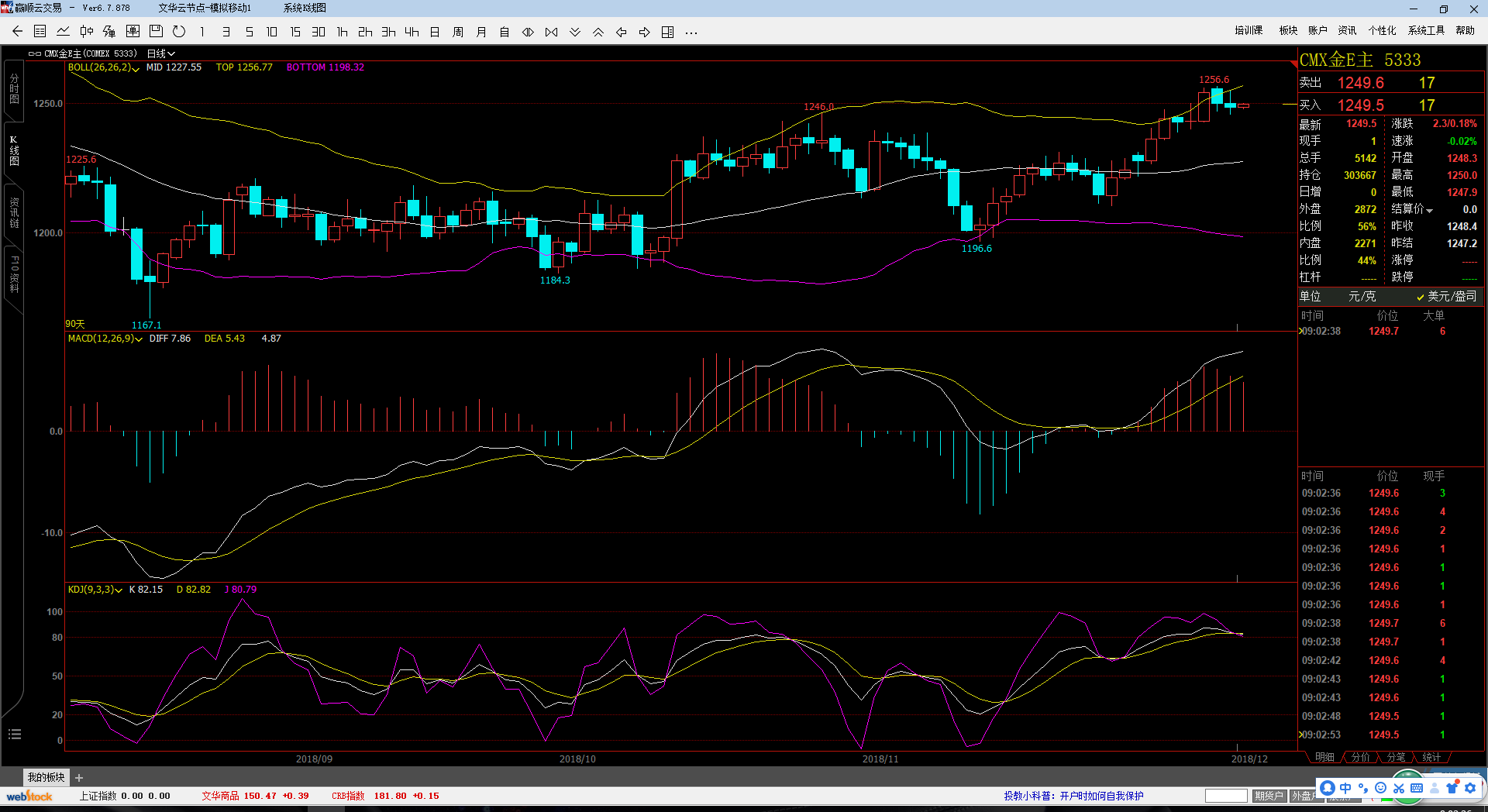This screenshot has width=1488, height=812.
Task: Open the IME settings gear icon
Action: 1470,788
